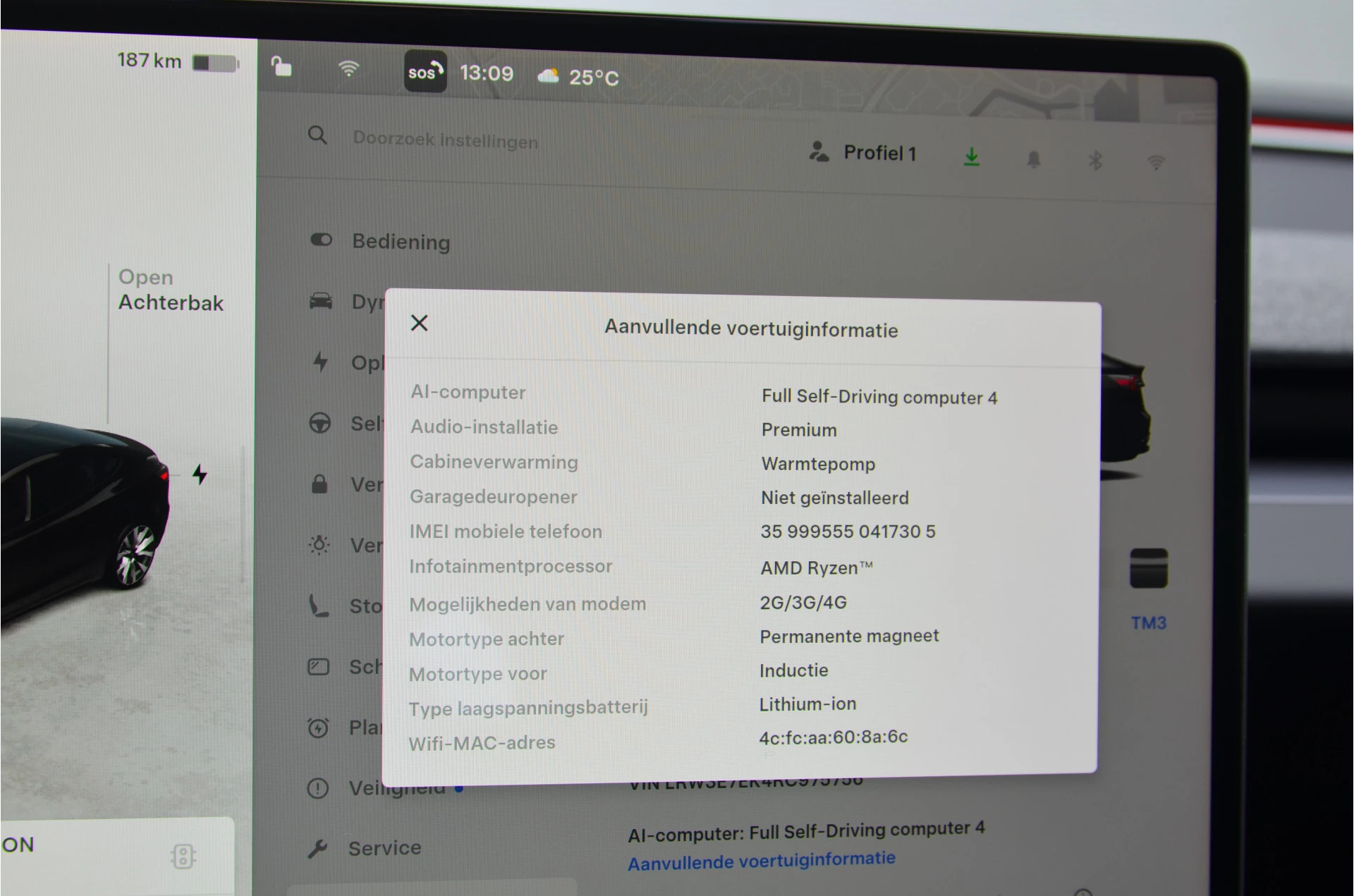
Task: Tap the Inductie front motor value
Action: click(793, 670)
